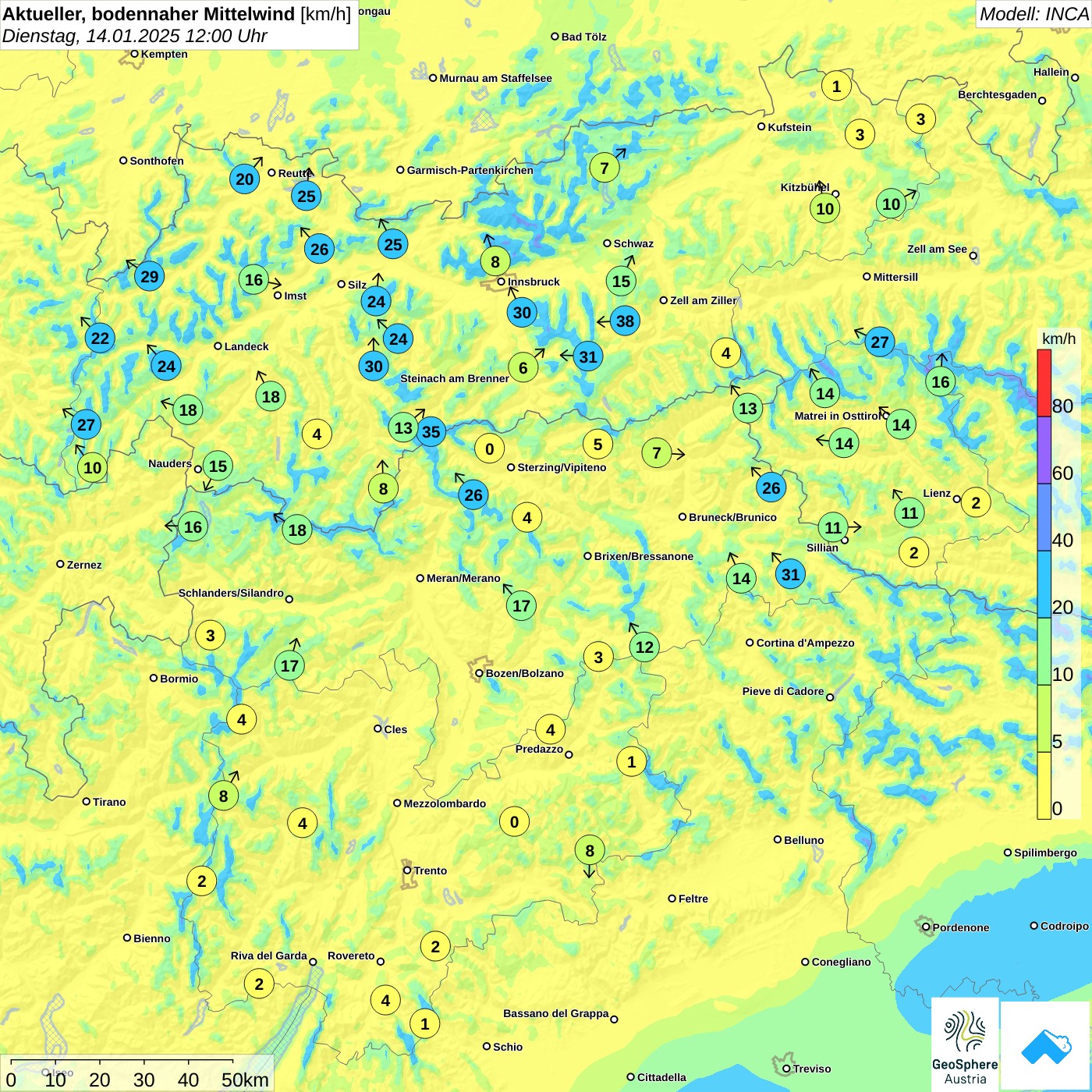Click the 15 marker beside Nauders
The height and width of the screenshot is (1092, 1092).
pyautogui.click(x=218, y=466)
